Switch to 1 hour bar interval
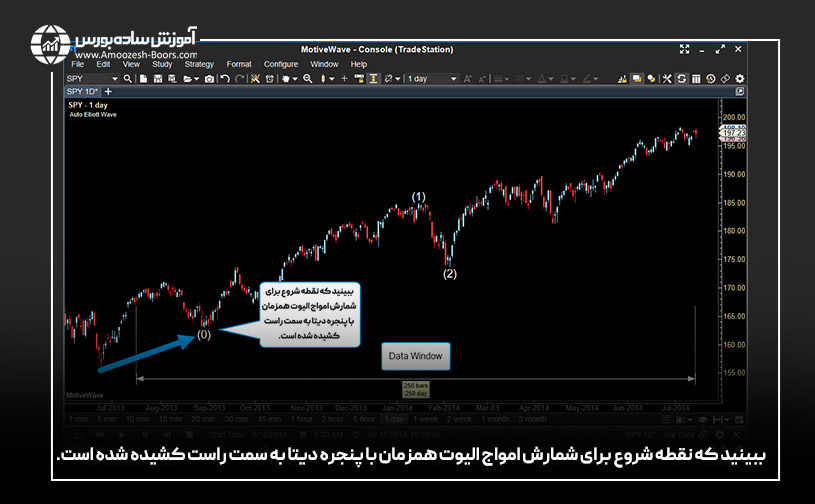Viewport: 815px width, 504px height. (x=301, y=419)
